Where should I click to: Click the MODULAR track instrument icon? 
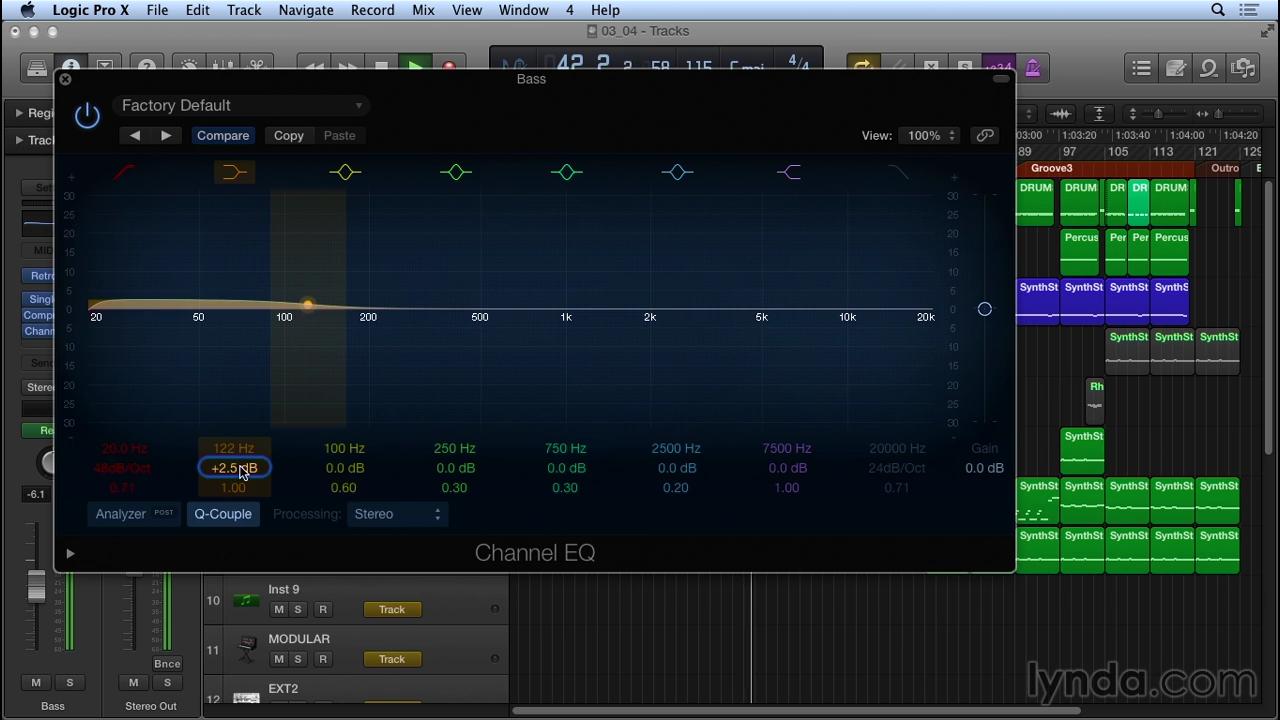click(x=246, y=650)
